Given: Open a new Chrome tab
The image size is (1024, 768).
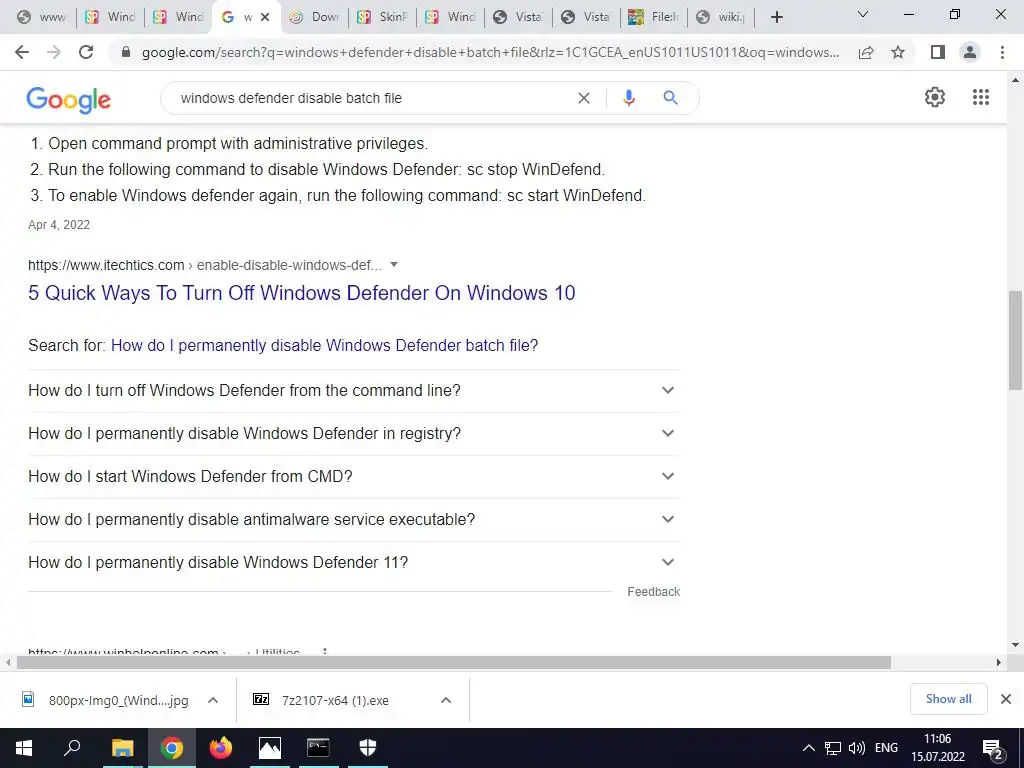Looking at the screenshot, I should [776, 17].
